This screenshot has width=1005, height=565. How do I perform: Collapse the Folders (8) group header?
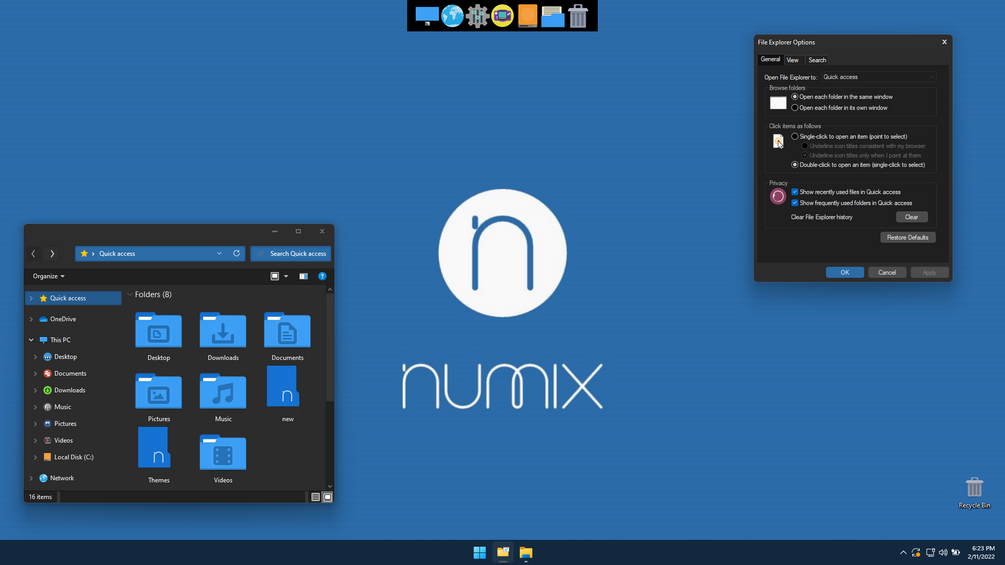130,295
